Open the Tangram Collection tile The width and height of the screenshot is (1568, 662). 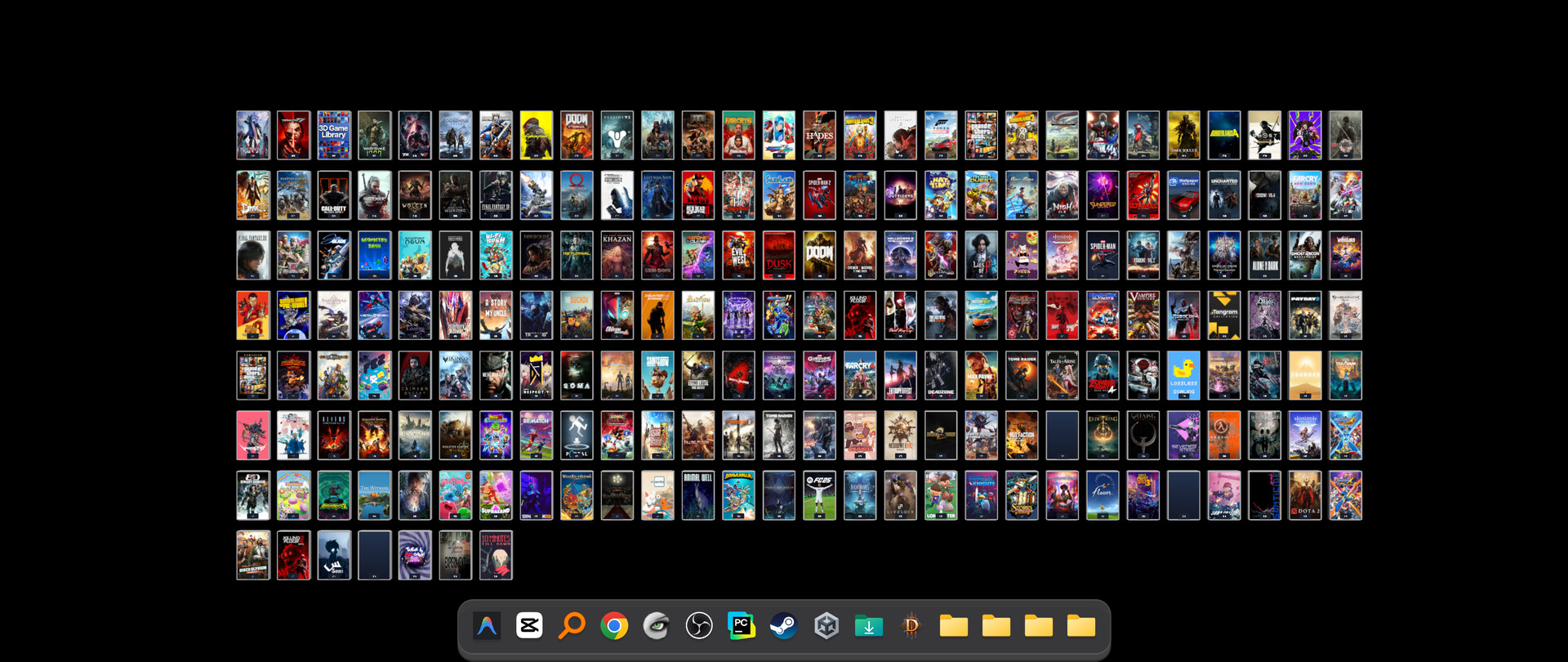pyautogui.click(x=1224, y=315)
